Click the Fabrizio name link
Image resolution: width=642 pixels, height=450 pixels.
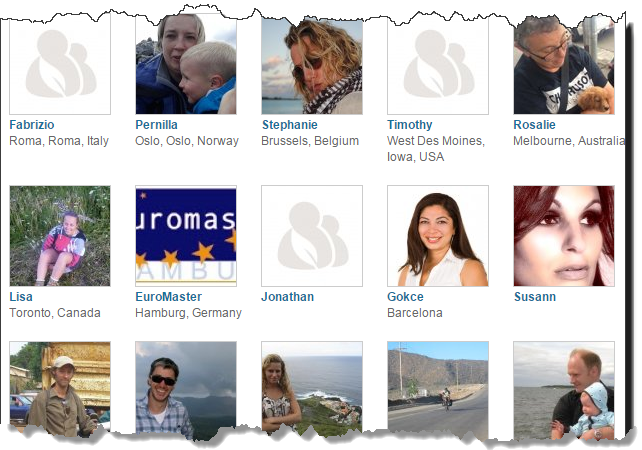click(32, 125)
